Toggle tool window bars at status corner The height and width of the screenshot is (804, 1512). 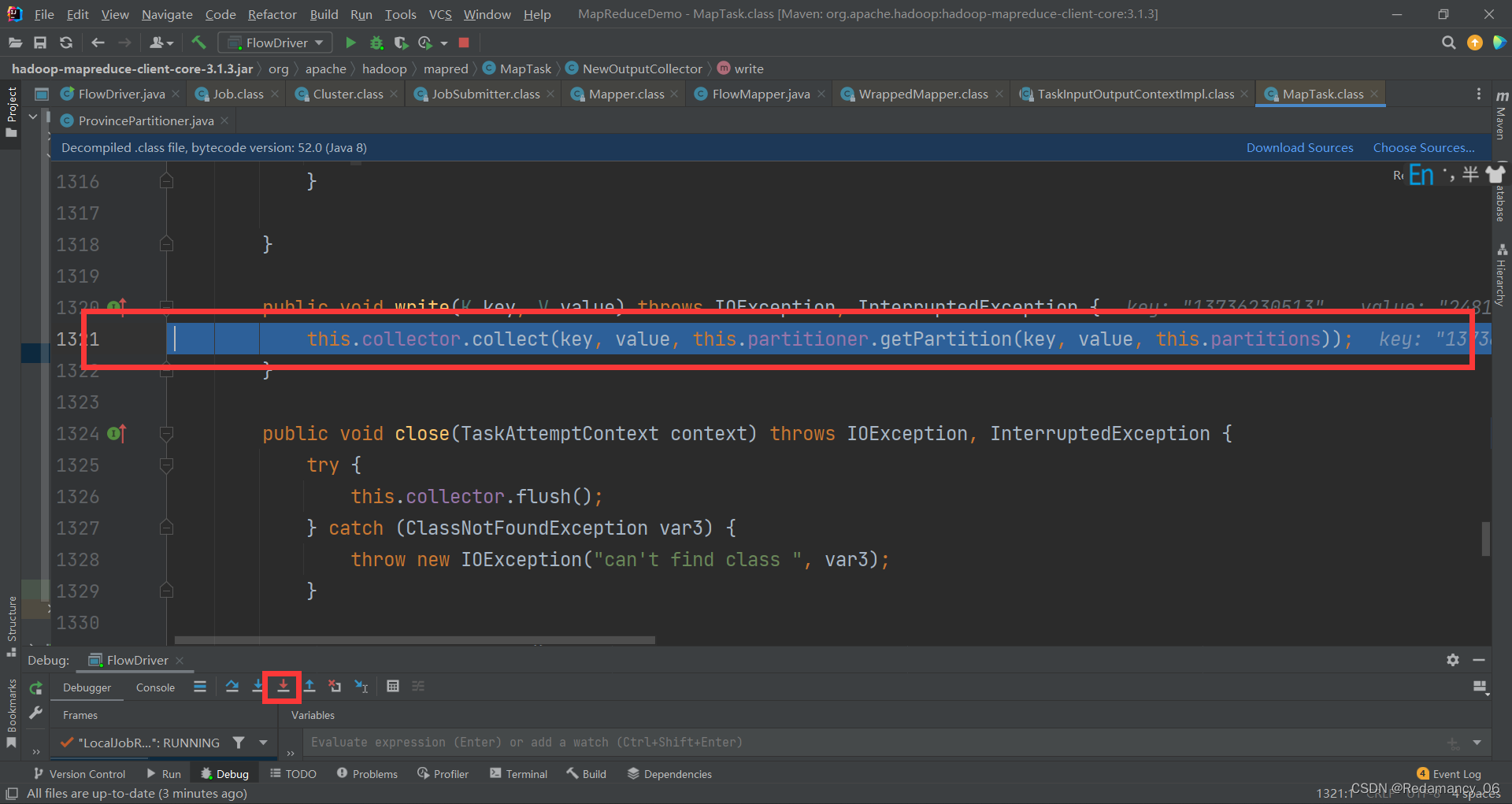click(x=12, y=794)
